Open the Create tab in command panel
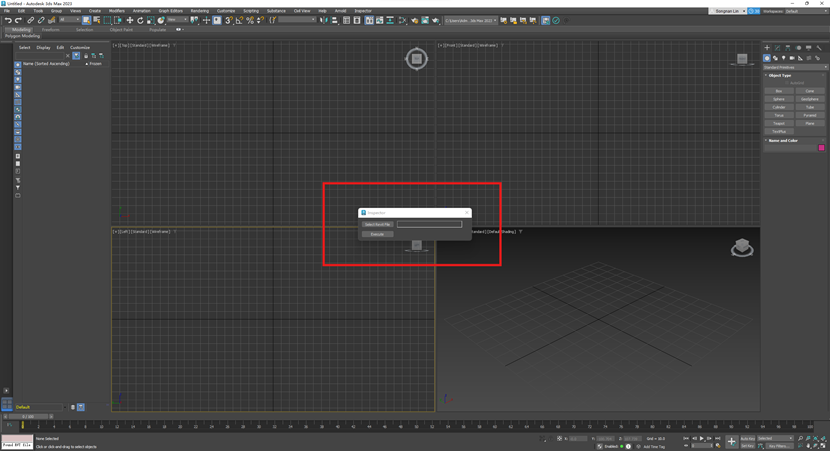The image size is (830, 451). pos(767,48)
